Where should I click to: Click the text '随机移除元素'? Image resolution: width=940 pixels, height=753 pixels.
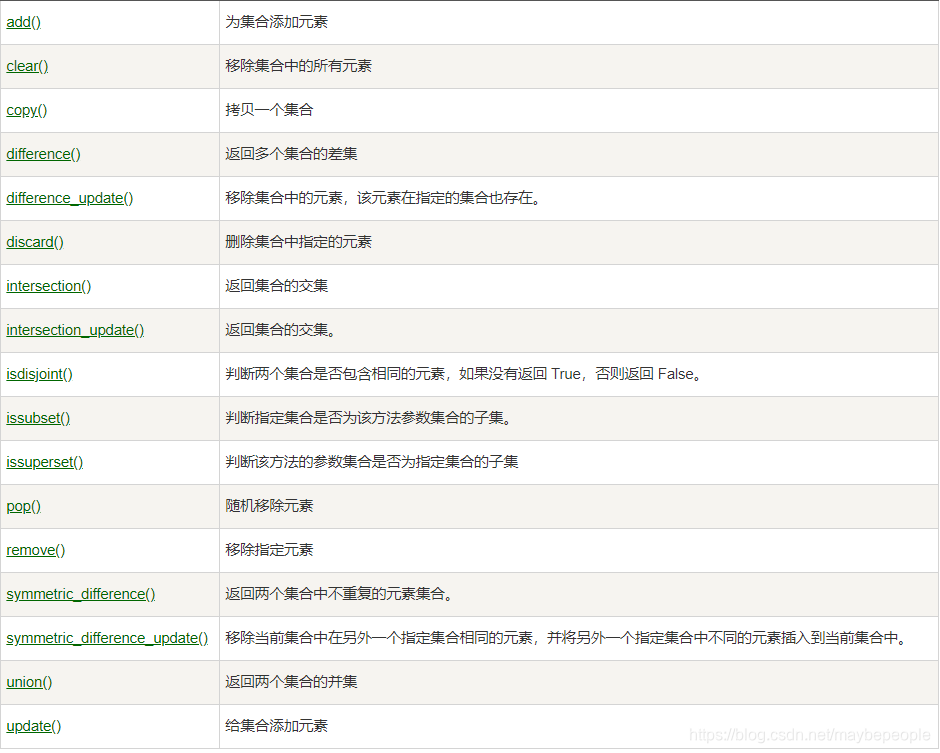[269, 506]
